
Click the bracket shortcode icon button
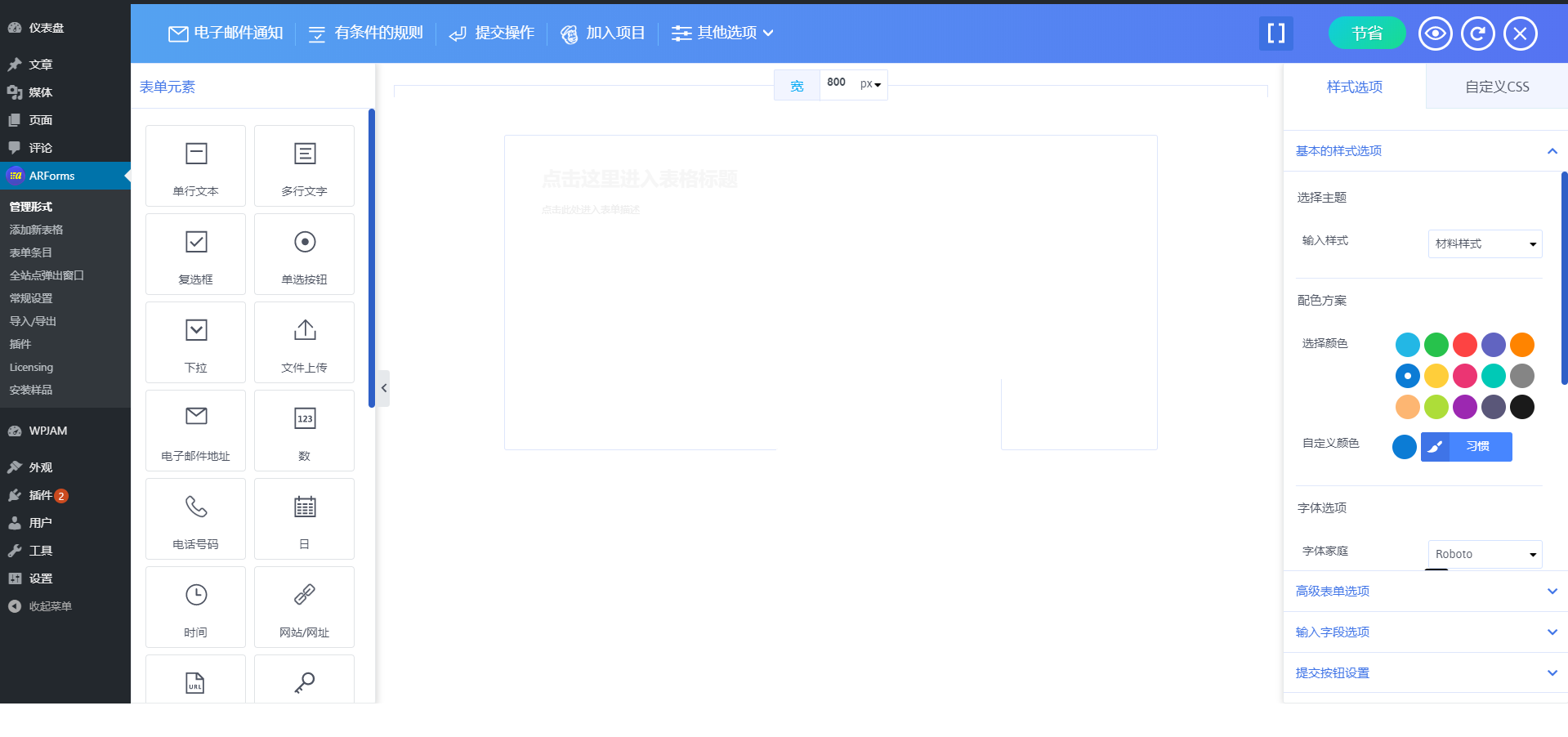[1275, 33]
